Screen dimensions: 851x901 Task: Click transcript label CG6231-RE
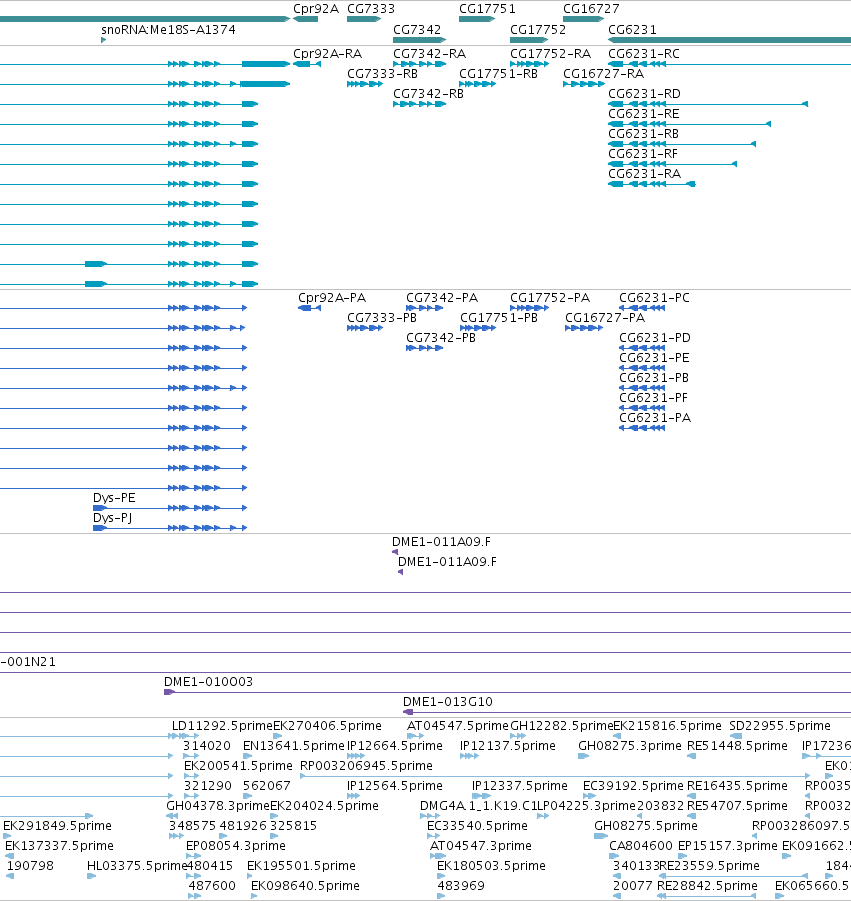(x=644, y=114)
